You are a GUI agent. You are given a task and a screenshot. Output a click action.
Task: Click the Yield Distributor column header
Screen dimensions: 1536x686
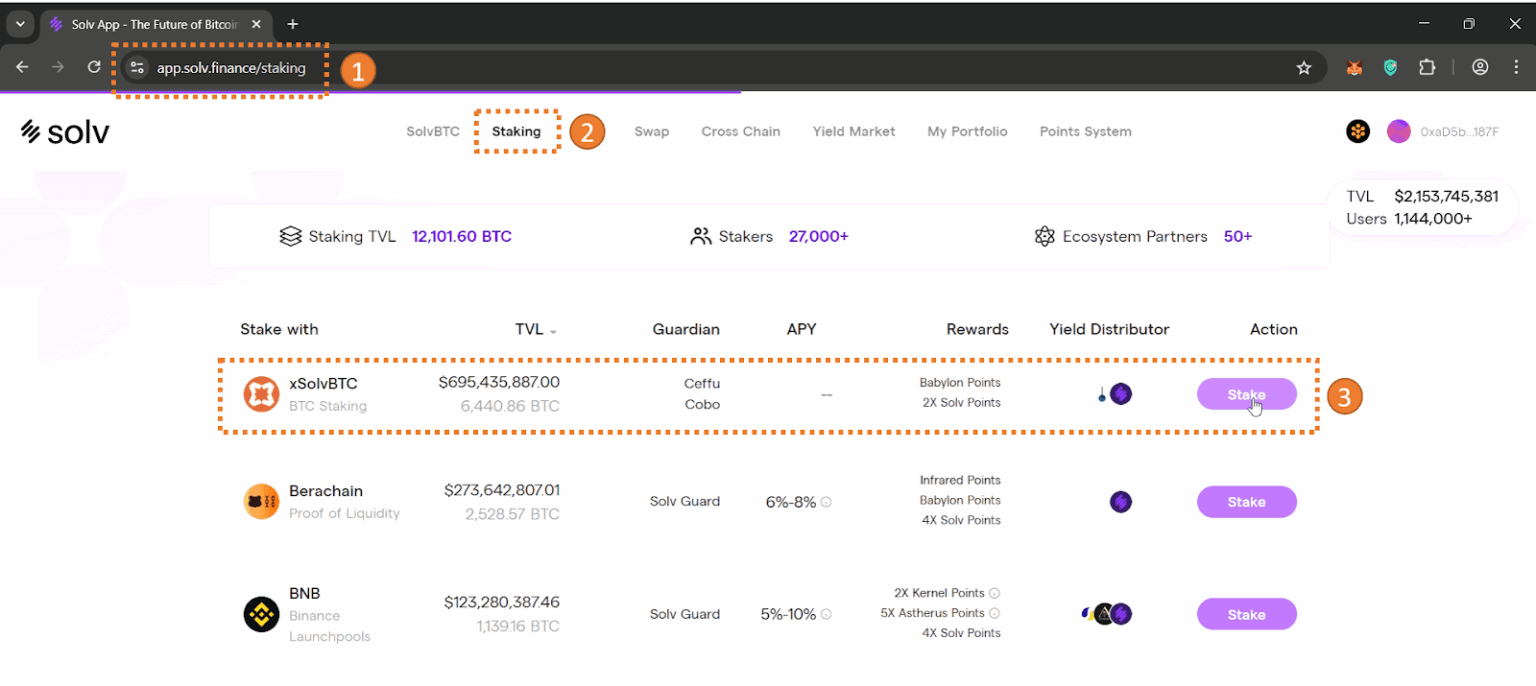point(1109,329)
